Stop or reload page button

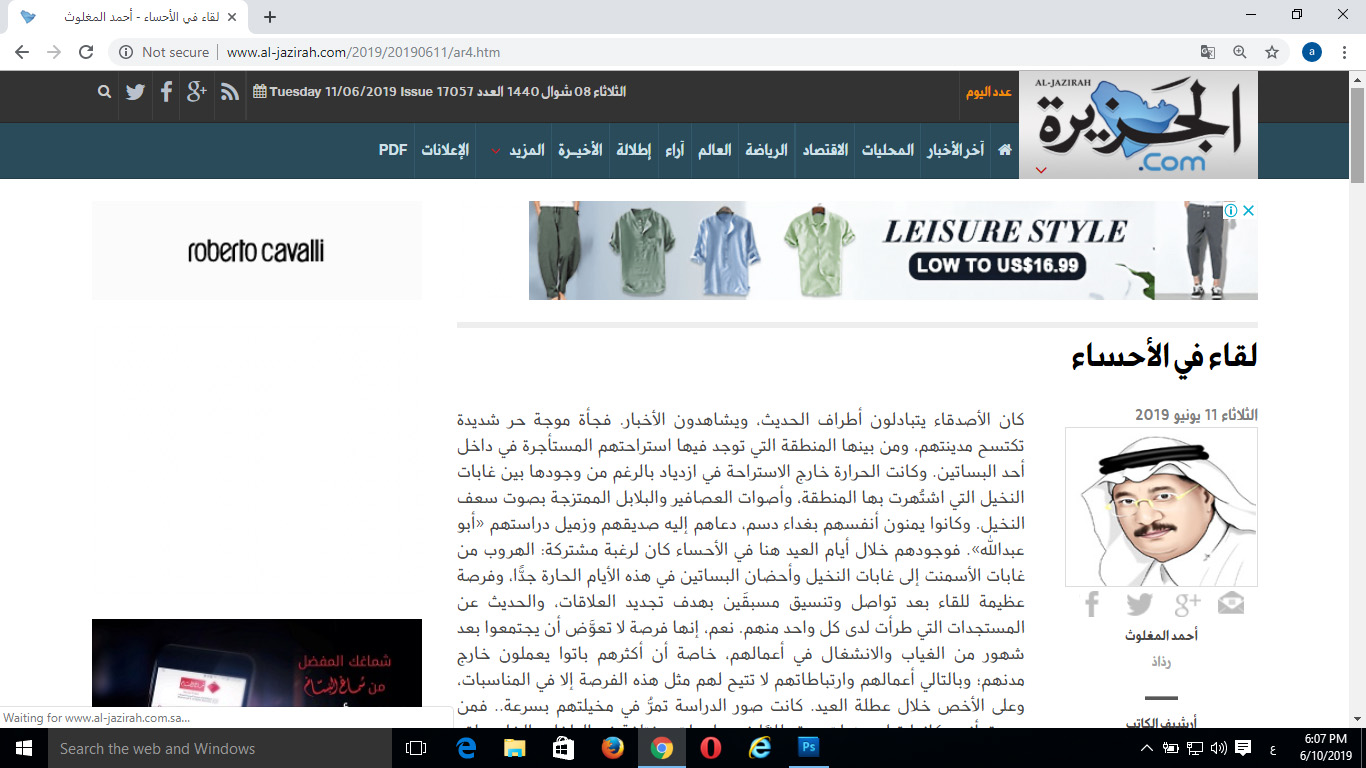tap(86, 52)
